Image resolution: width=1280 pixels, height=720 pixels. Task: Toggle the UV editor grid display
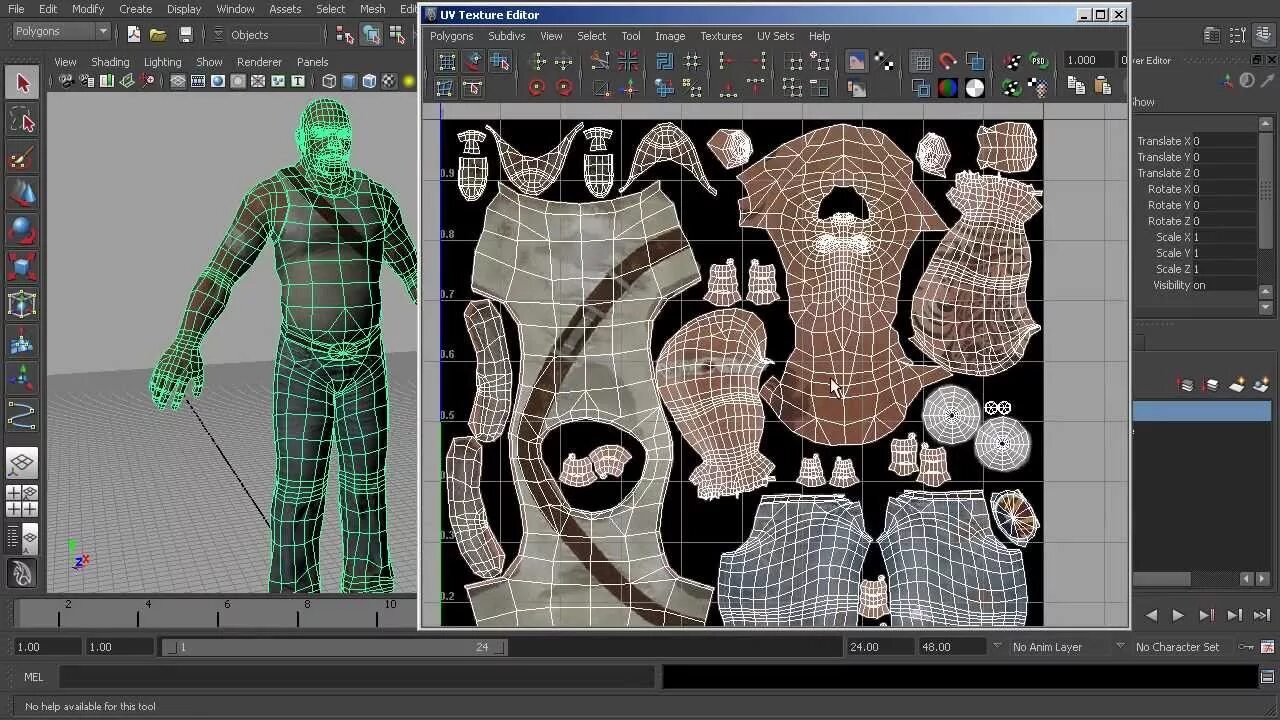(x=921, y=62)
